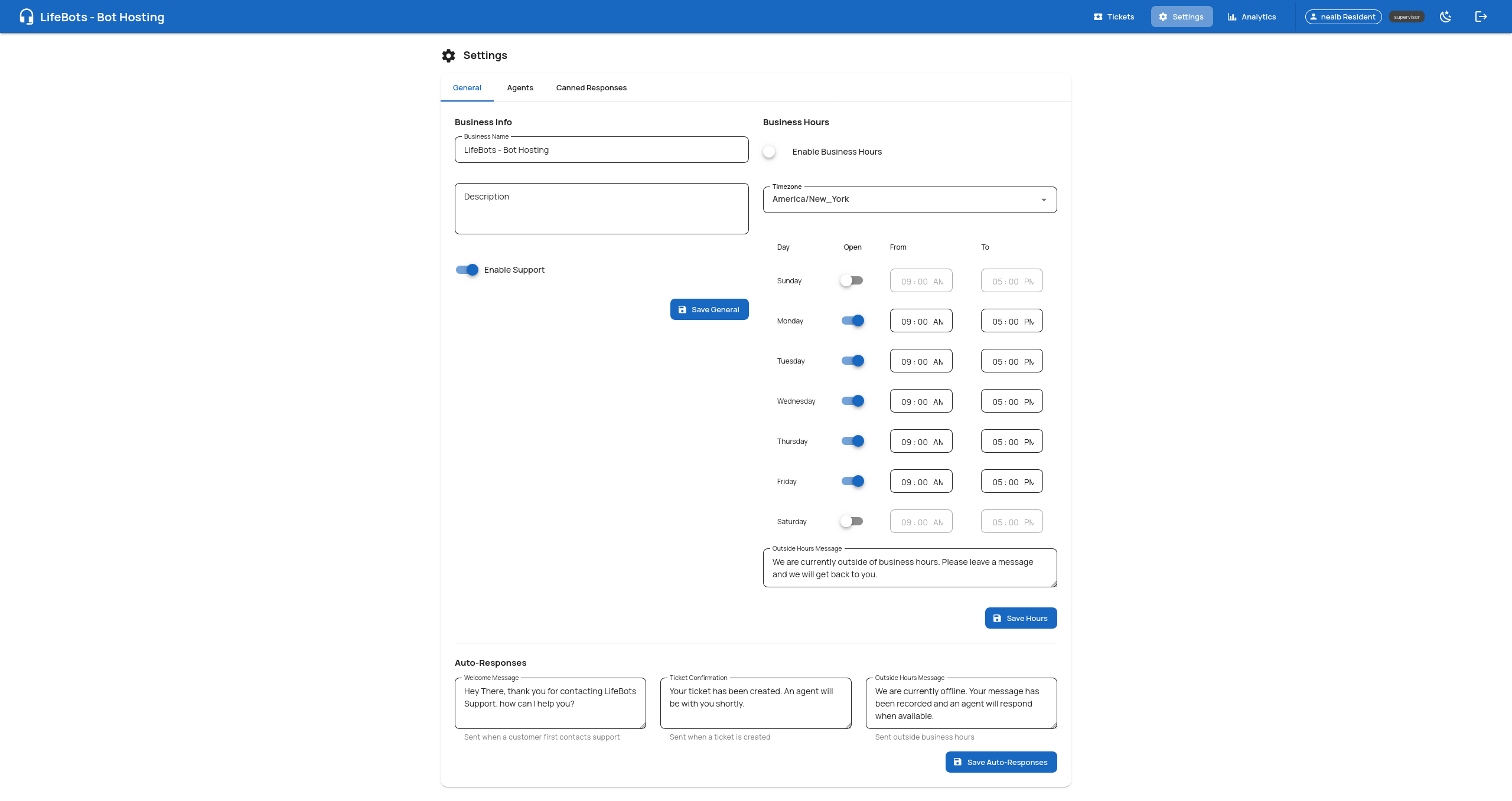The image size is (1512, 801).
Task: Enable Business Hours
Action: [769, 151]
